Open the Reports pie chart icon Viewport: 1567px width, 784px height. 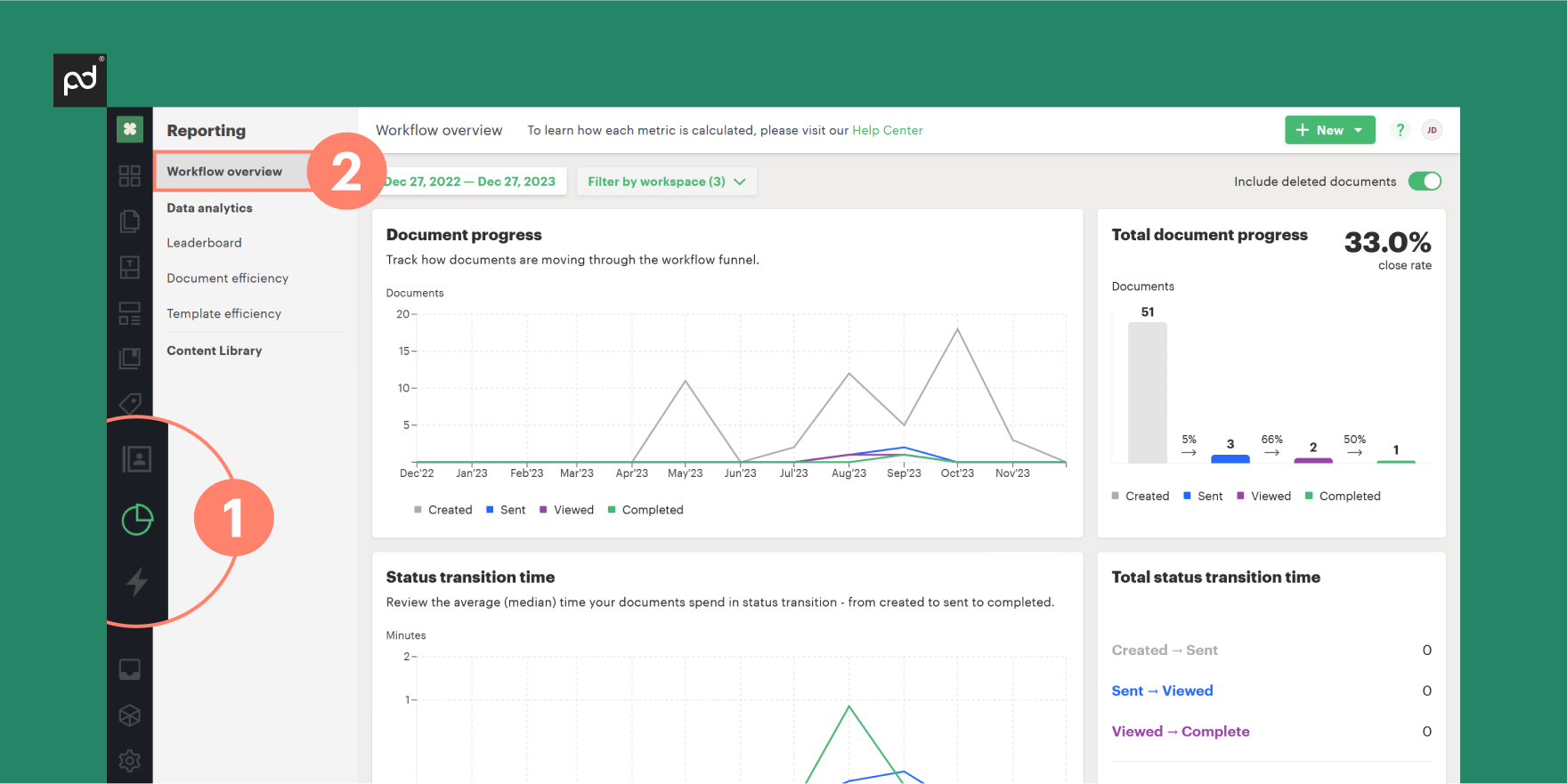coord(137,520)
